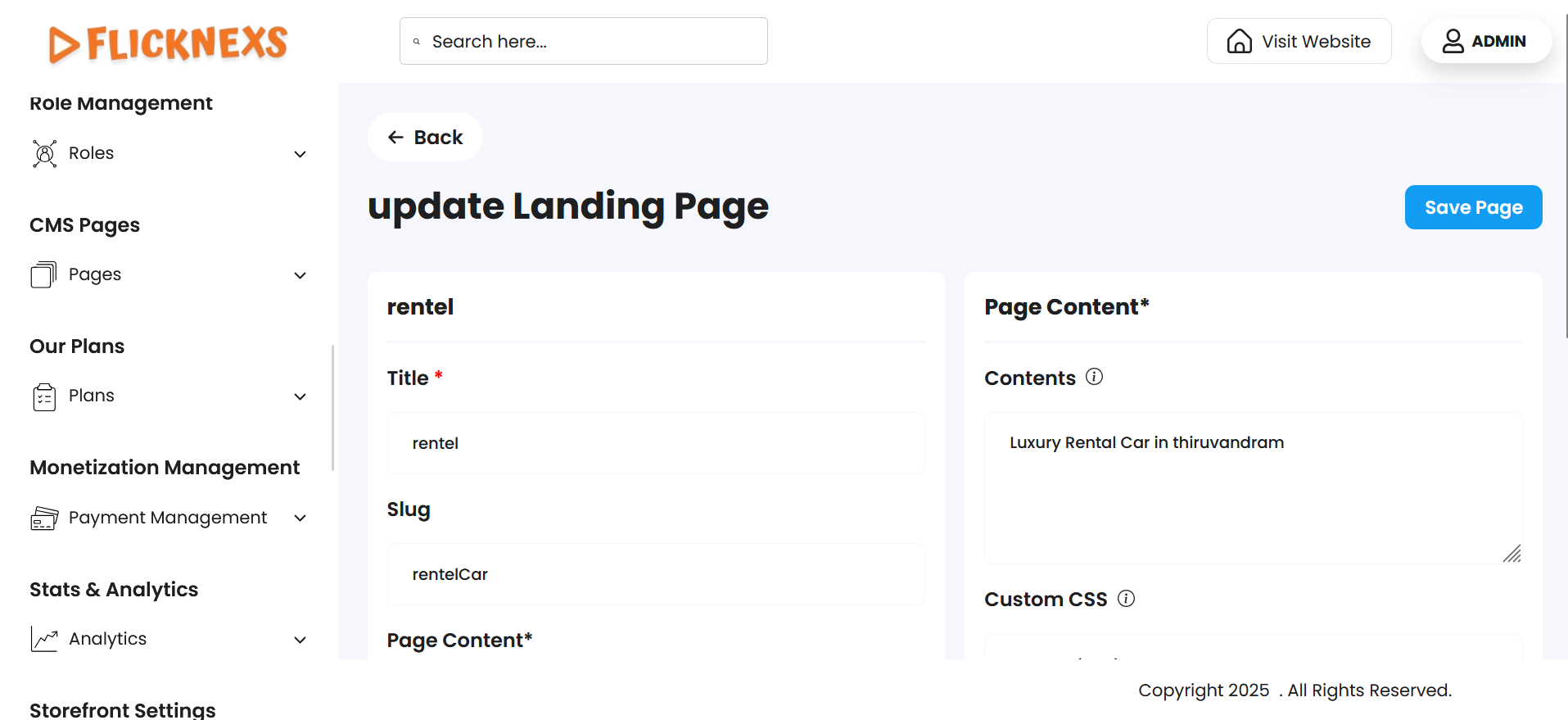Screen dimensions: 1568x720
Task: Click the magnifier icon in search box
Action: pos(417,42)
